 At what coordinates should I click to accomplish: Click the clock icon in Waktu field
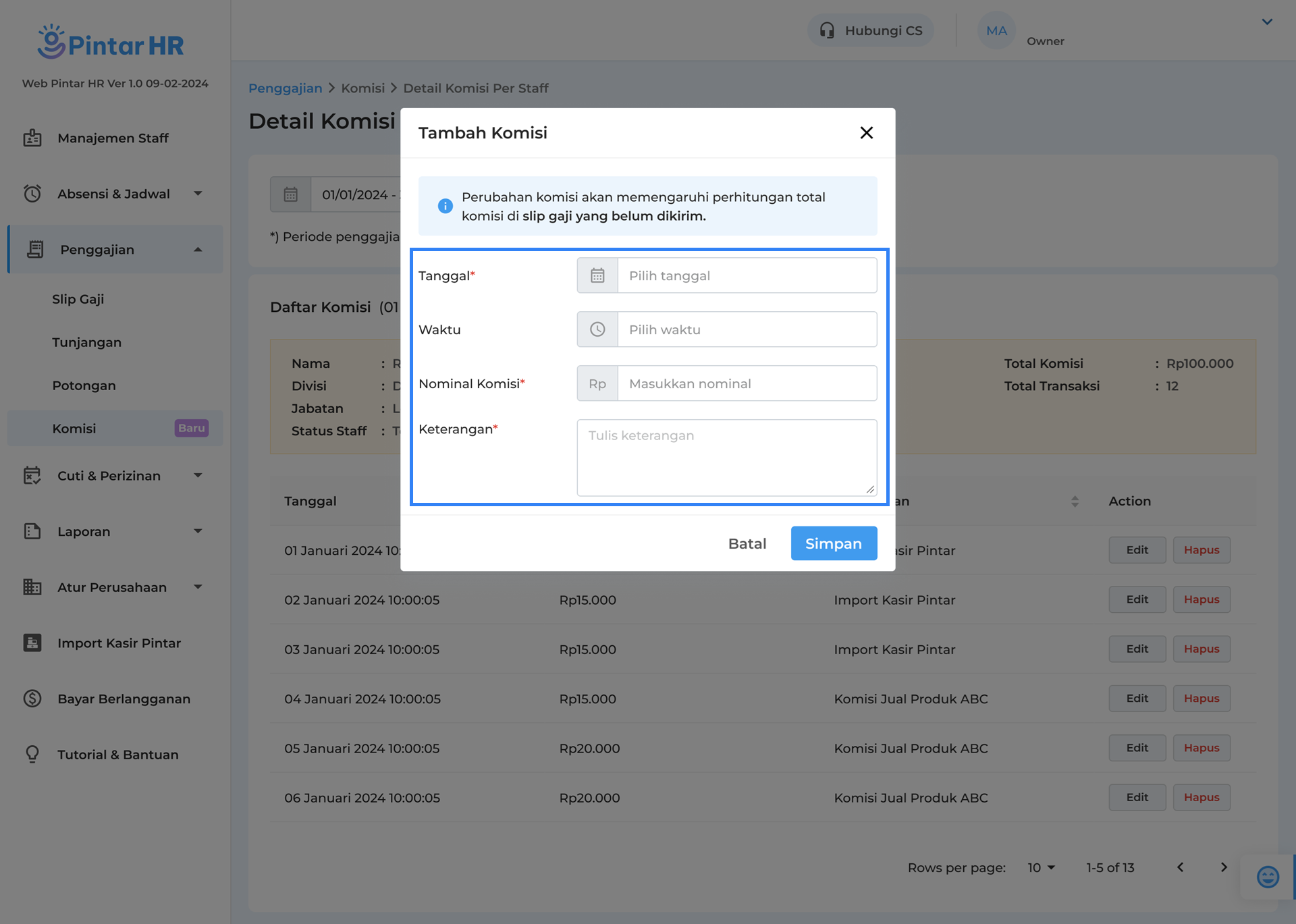click(597, 329)
